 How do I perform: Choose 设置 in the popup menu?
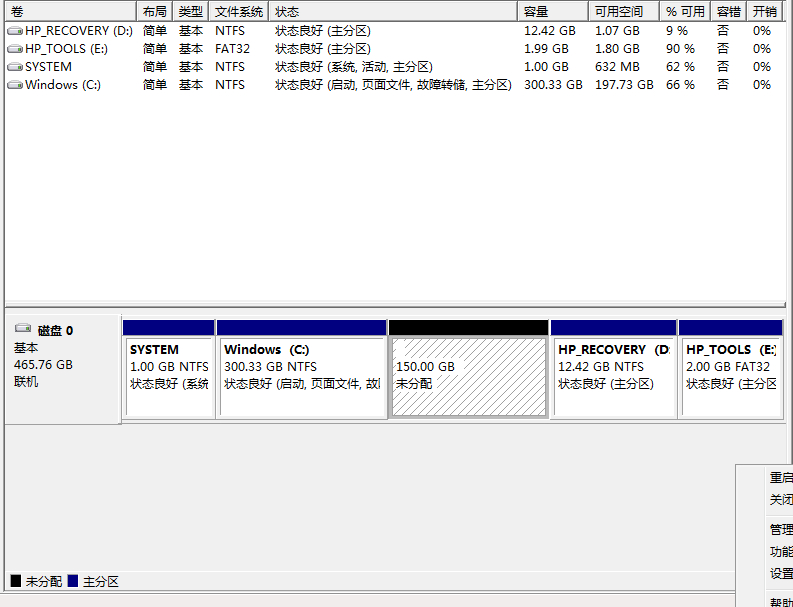(781, 574)
